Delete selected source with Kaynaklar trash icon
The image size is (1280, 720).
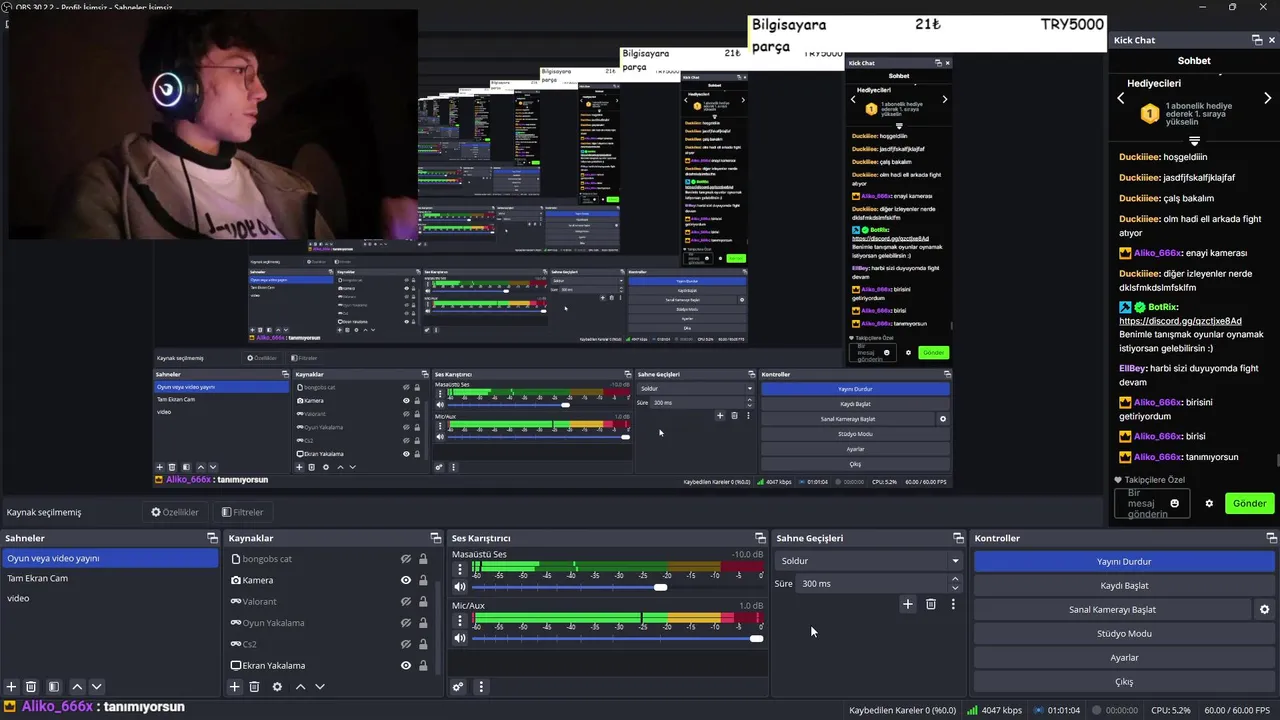tap(254, 687)
